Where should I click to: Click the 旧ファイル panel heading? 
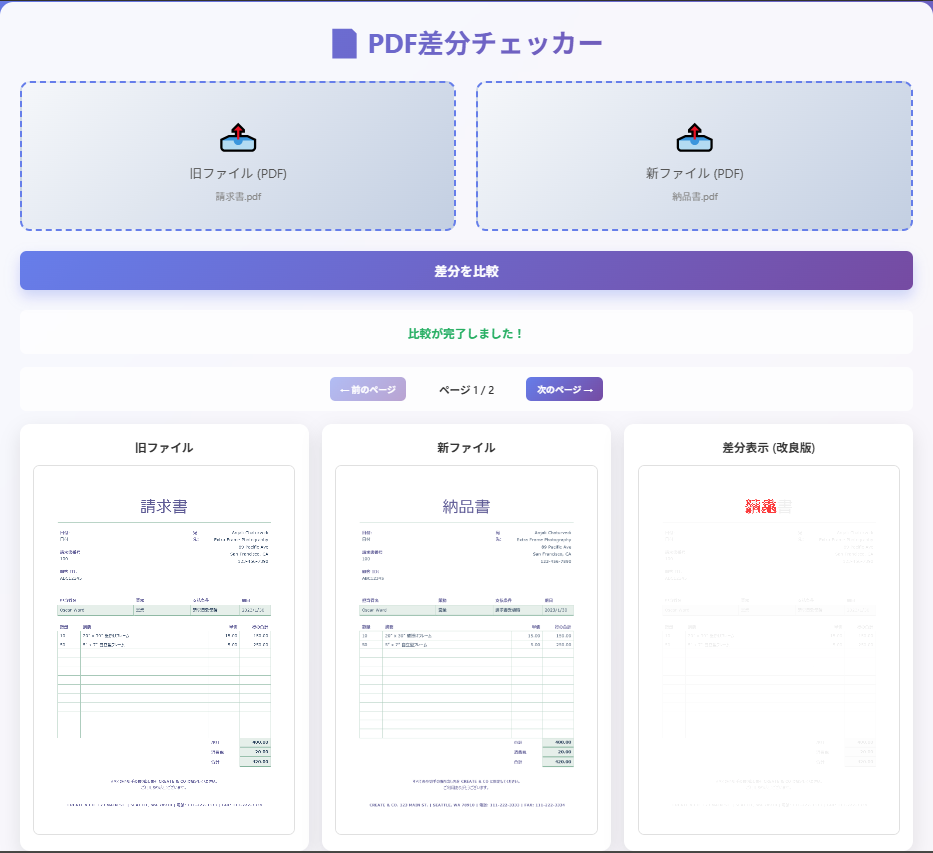pos(164,447)
